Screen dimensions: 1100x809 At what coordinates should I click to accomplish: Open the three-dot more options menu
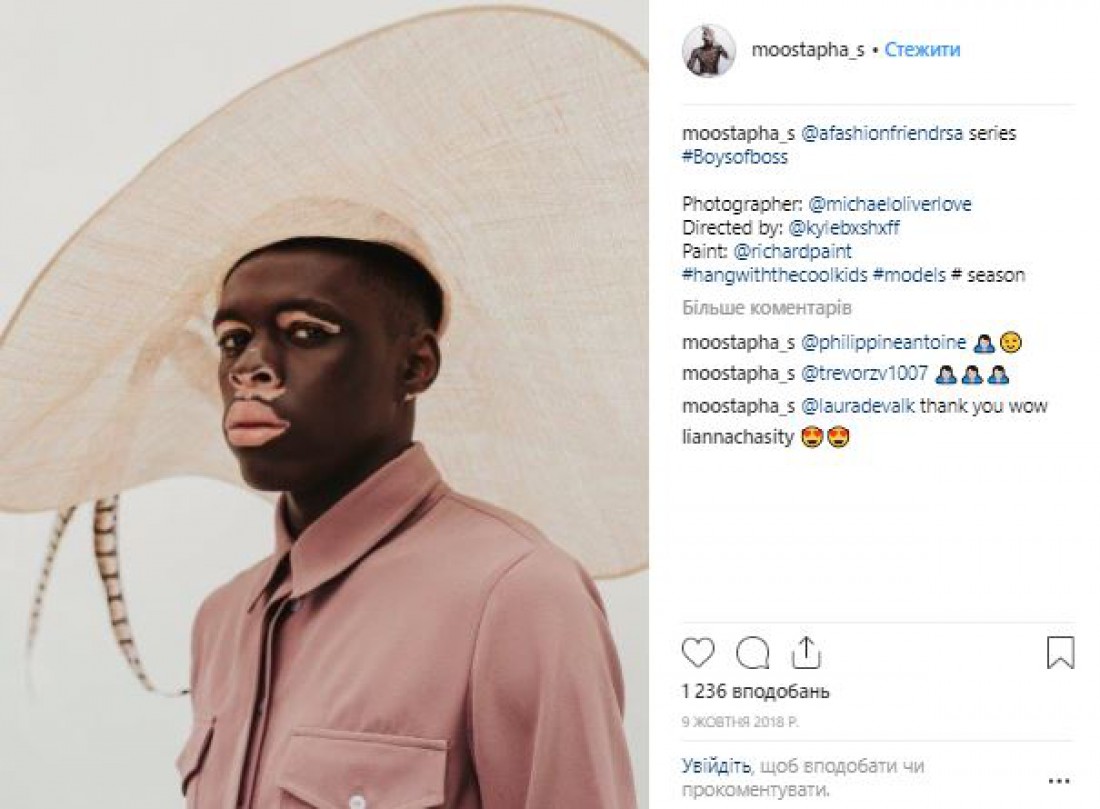pos(1059,781)
